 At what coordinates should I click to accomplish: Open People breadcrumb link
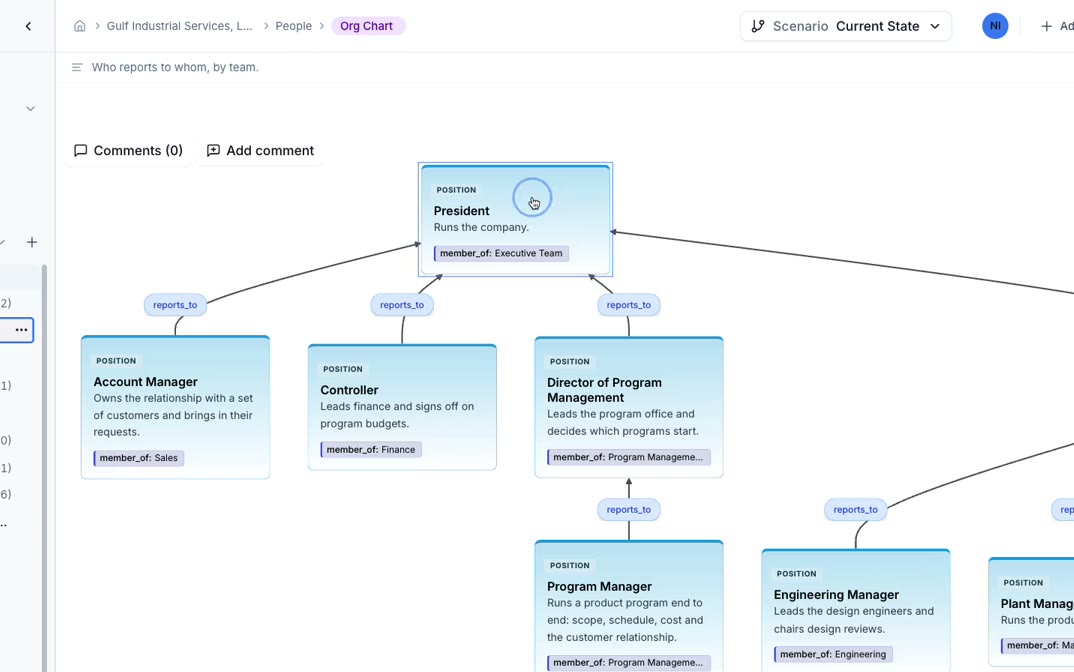[x=293, y=26]
